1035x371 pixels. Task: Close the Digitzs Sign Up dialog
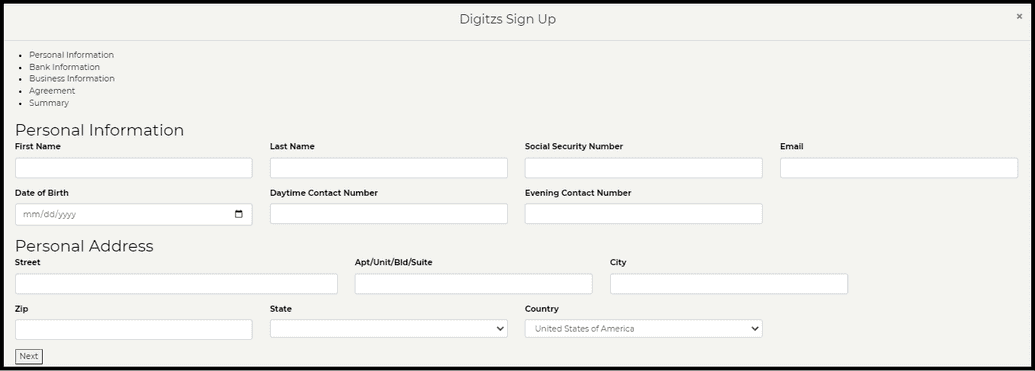pyautogui.click(x=1018, y=17)
